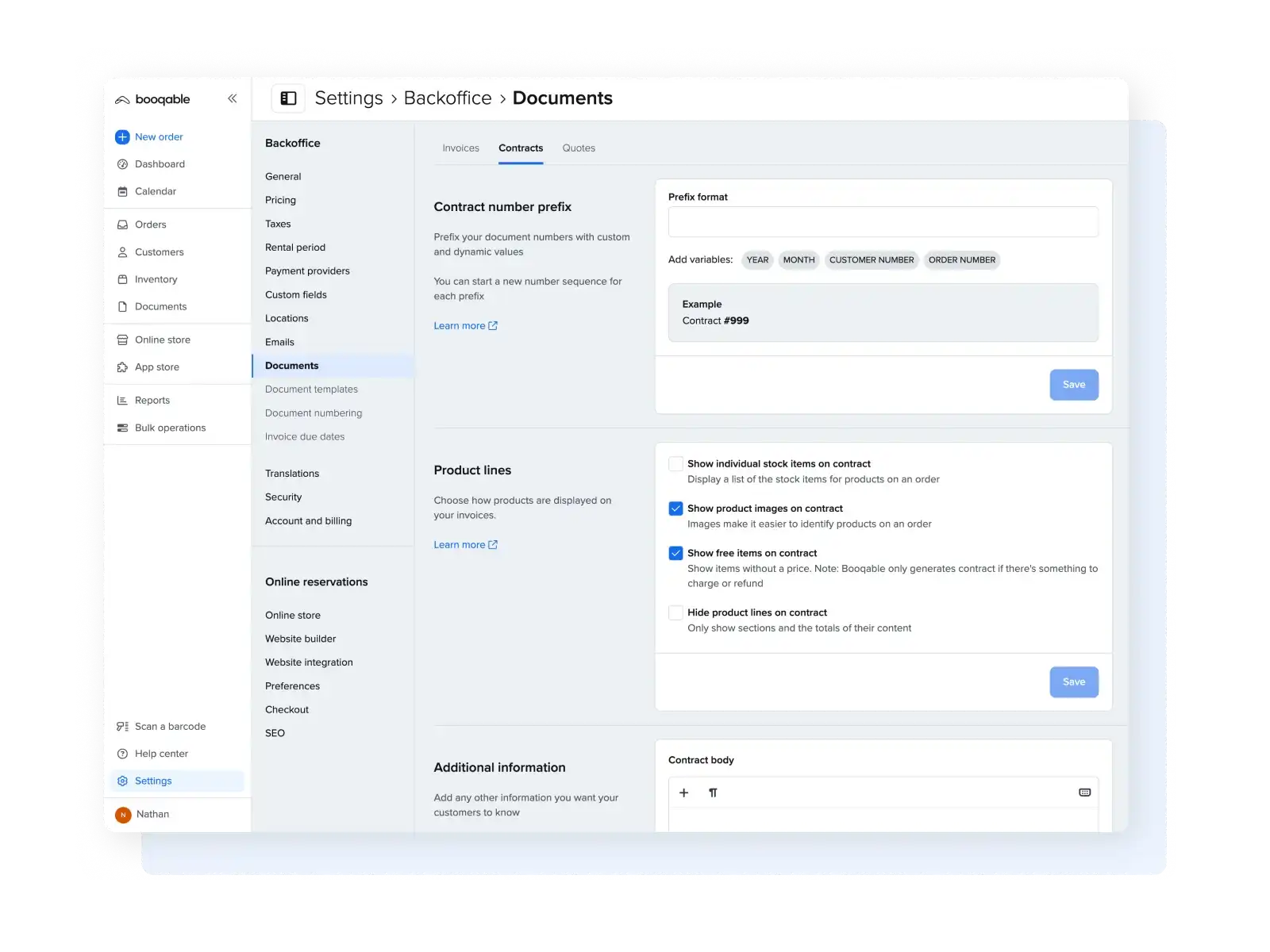Enable Show individual stock items on contract
The image size is (1270, 952).
[x=675, y=464]
